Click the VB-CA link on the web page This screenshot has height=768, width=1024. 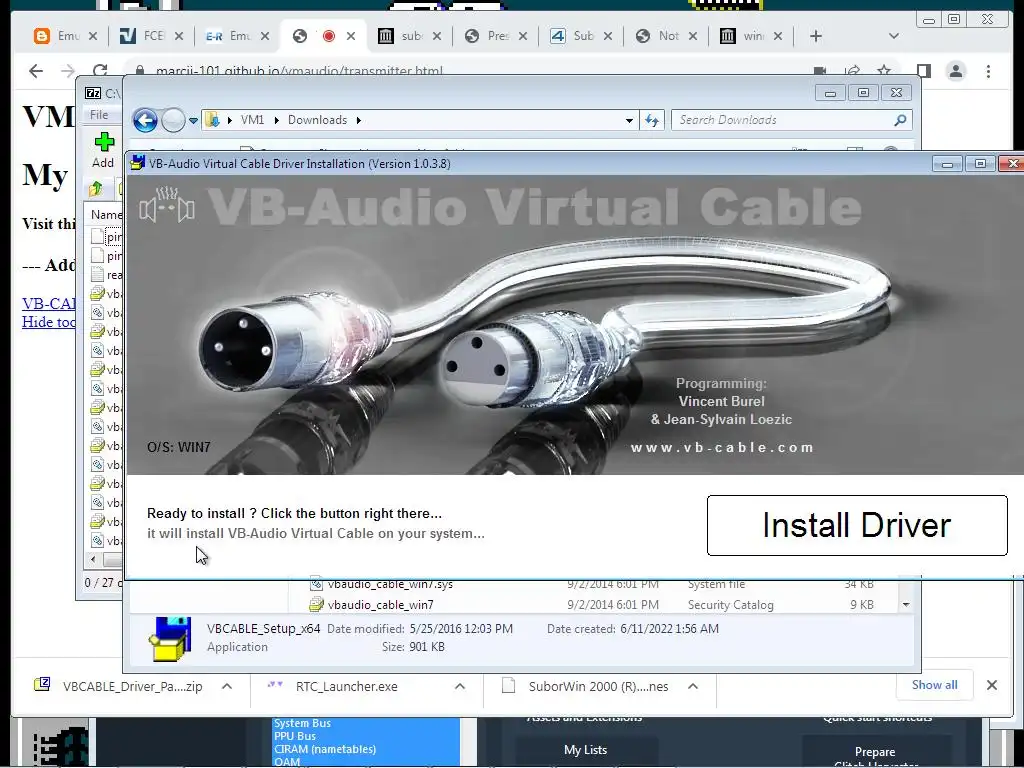pos(49,303)
